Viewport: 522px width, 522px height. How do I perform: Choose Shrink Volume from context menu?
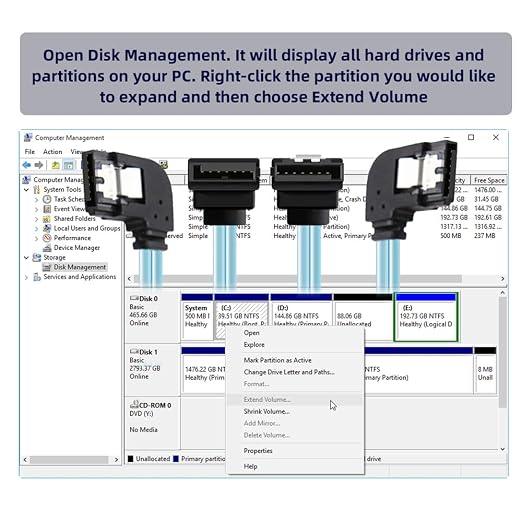click(x=267, y=412)
